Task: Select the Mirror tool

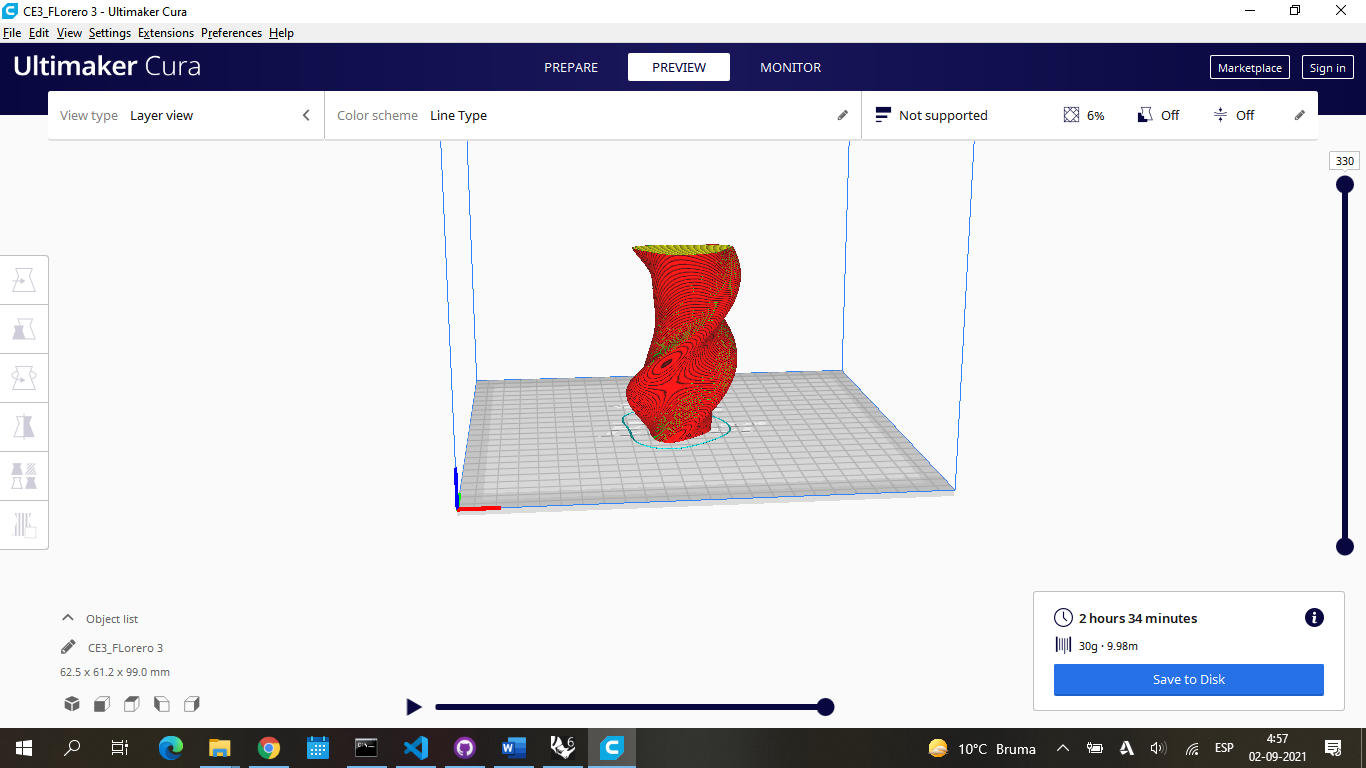Action: pyautogui.click(x=24, y=426)
